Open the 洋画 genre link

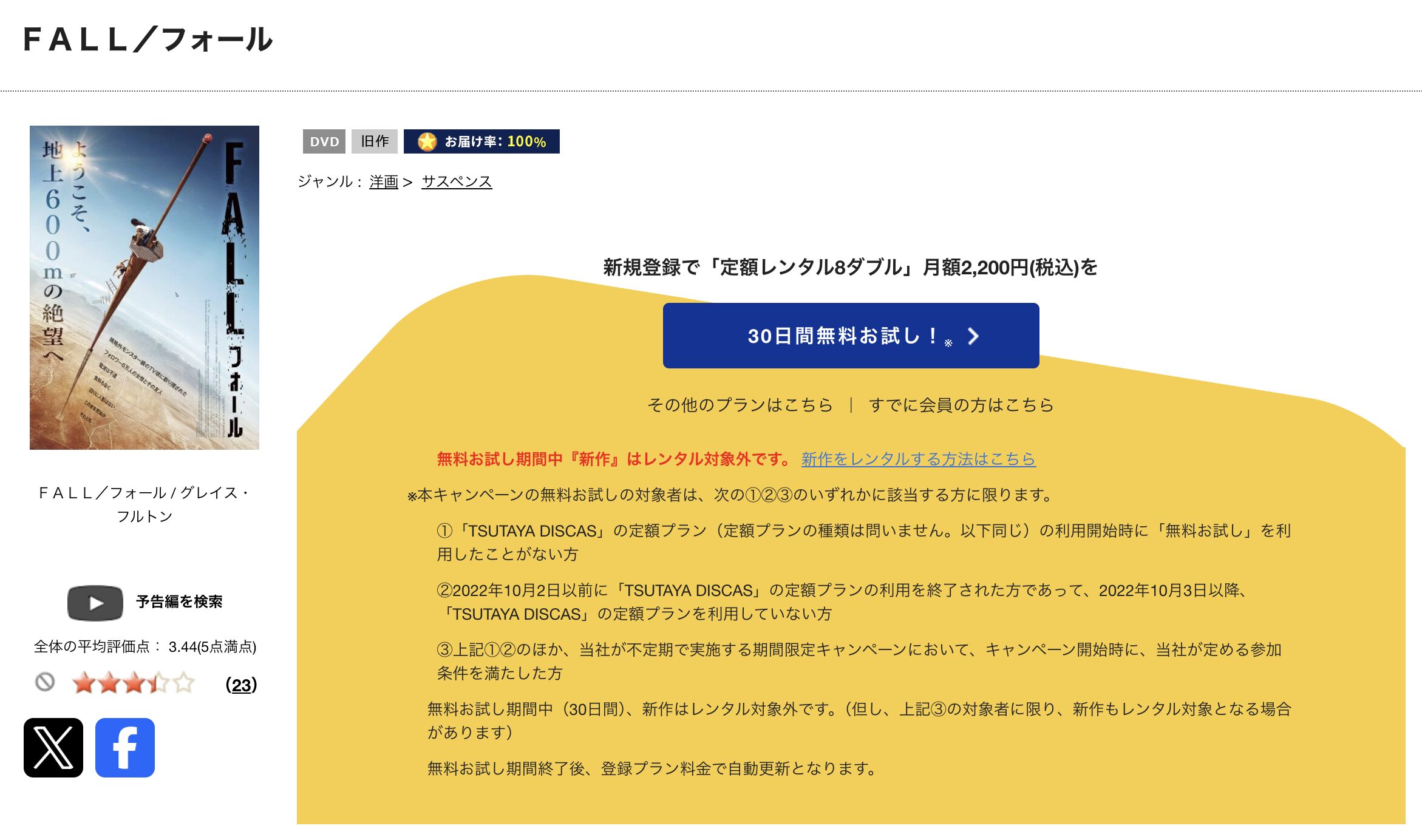click(384, 181)
